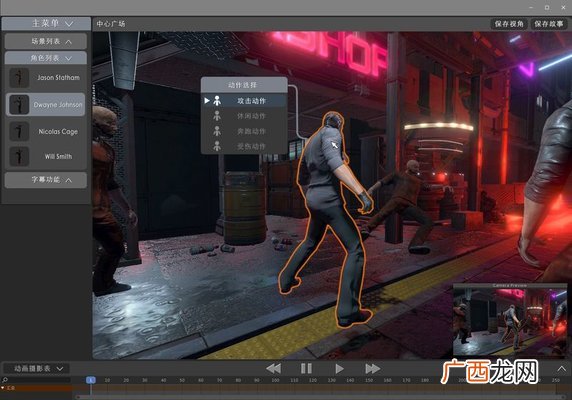Click the search magnifier icon in timeline

pyautogui.click(x=5, y=380)
